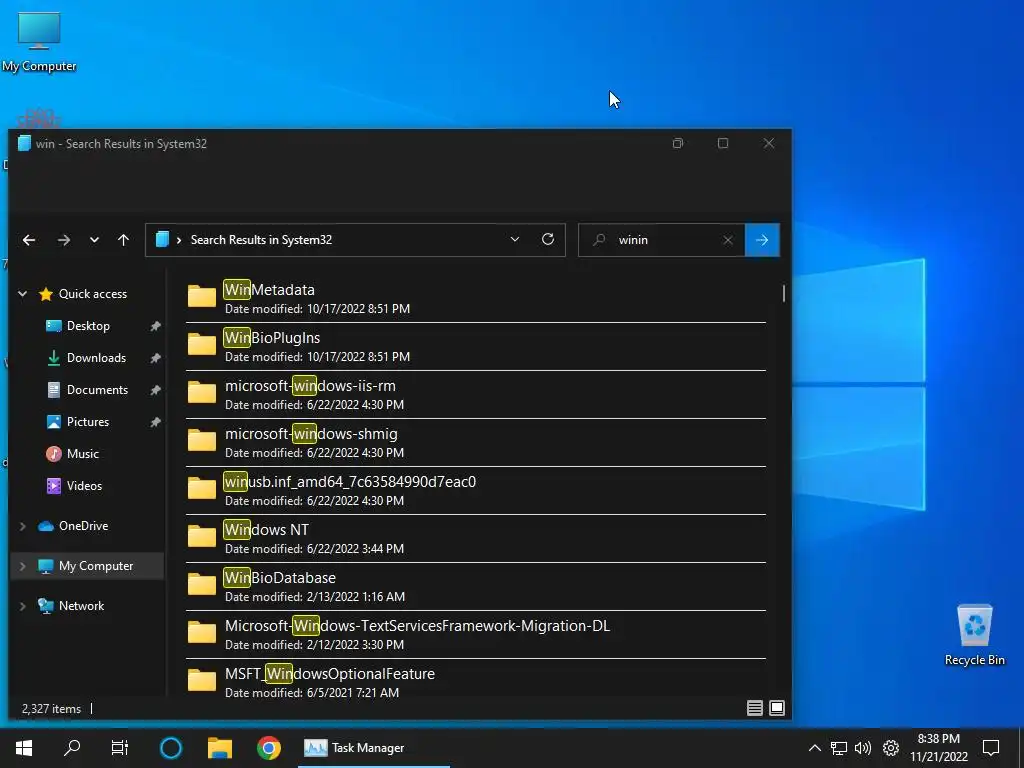Open the notification center icon
1024x768 pixels.
coord(991,748)
